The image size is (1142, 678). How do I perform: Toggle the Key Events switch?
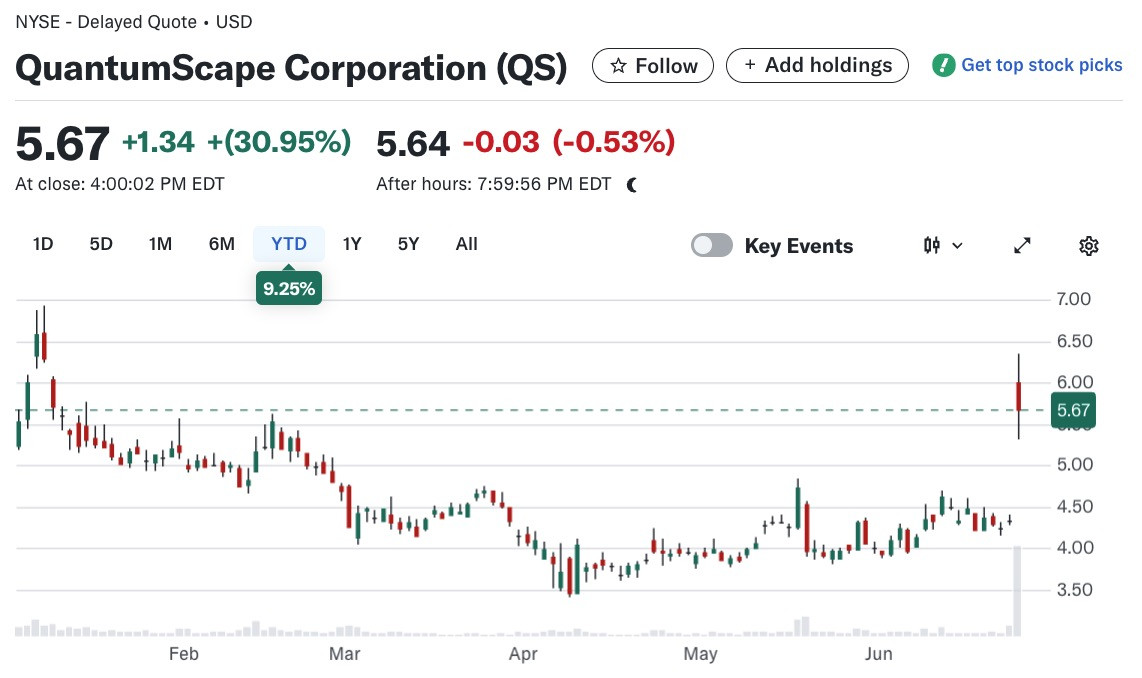(x=712, y=245)
